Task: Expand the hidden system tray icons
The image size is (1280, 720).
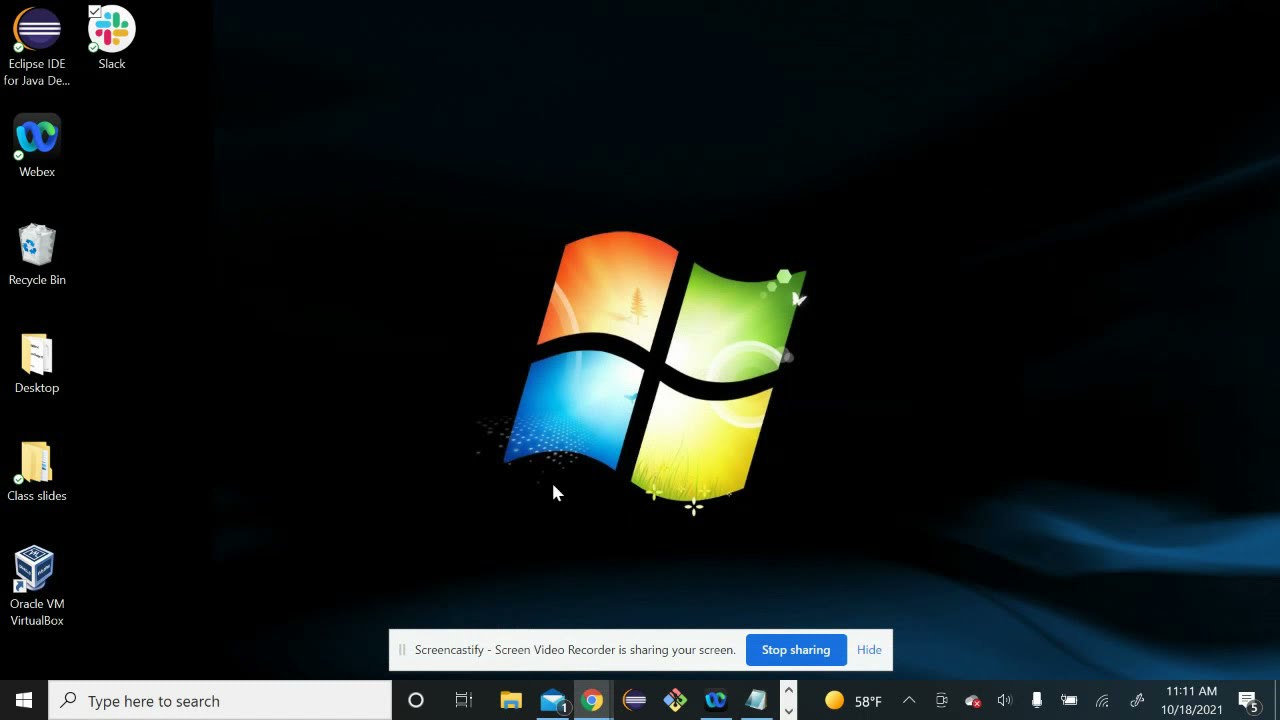Action: click(909, 701)
